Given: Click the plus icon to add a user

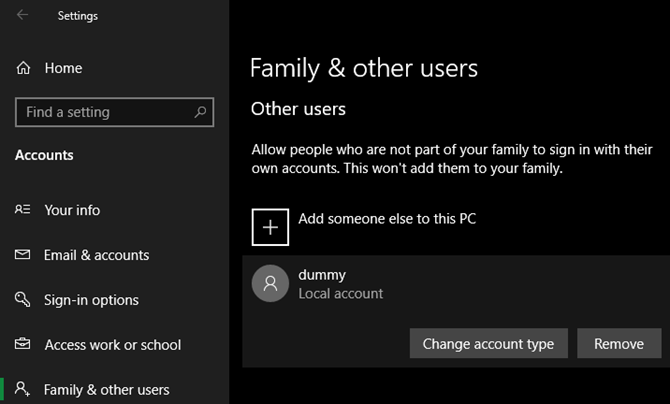Looking at the screenshot, I should coord(270,227).
